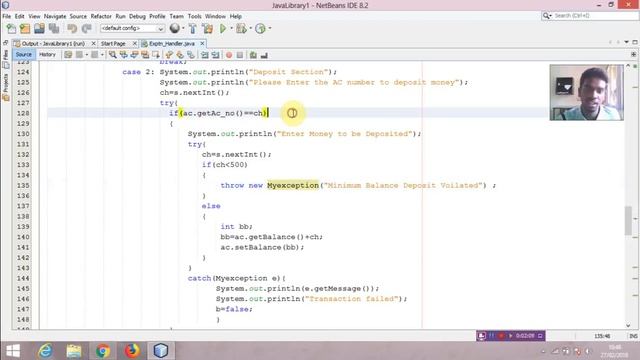Click the Uncomment icon in editor toolbar

point(264,55)
